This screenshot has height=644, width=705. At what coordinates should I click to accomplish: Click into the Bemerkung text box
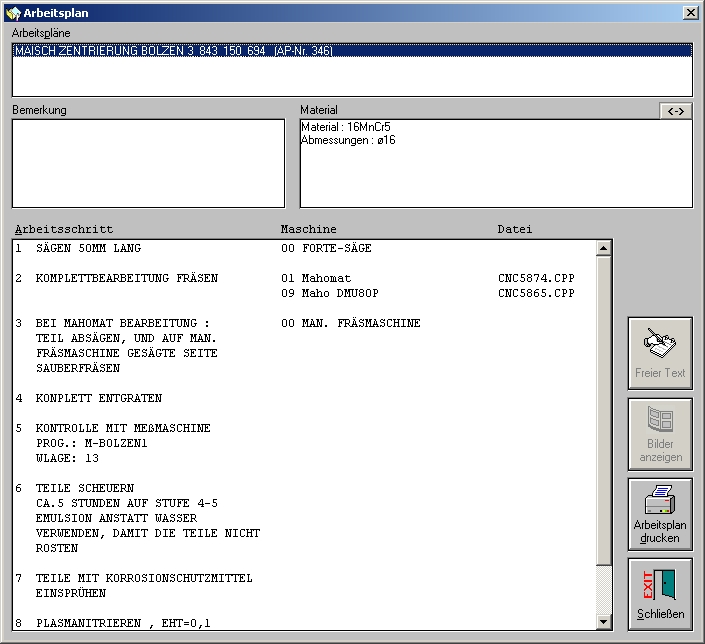click(148, 163)
